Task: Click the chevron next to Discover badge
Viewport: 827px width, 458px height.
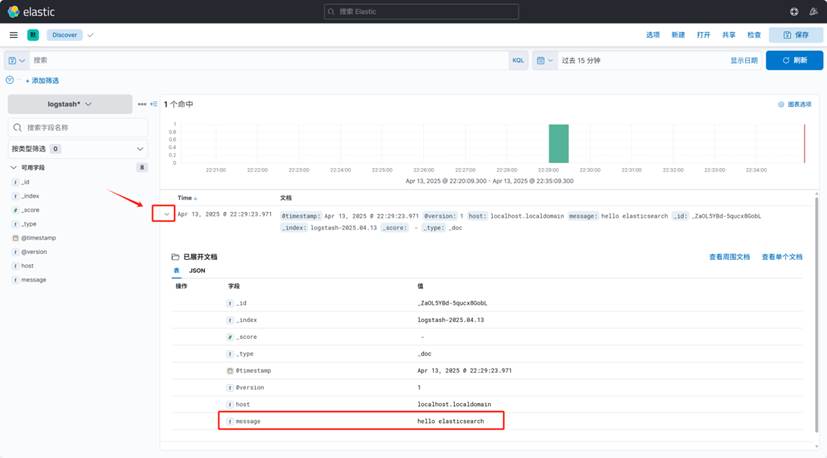Action: coord(90,35)
